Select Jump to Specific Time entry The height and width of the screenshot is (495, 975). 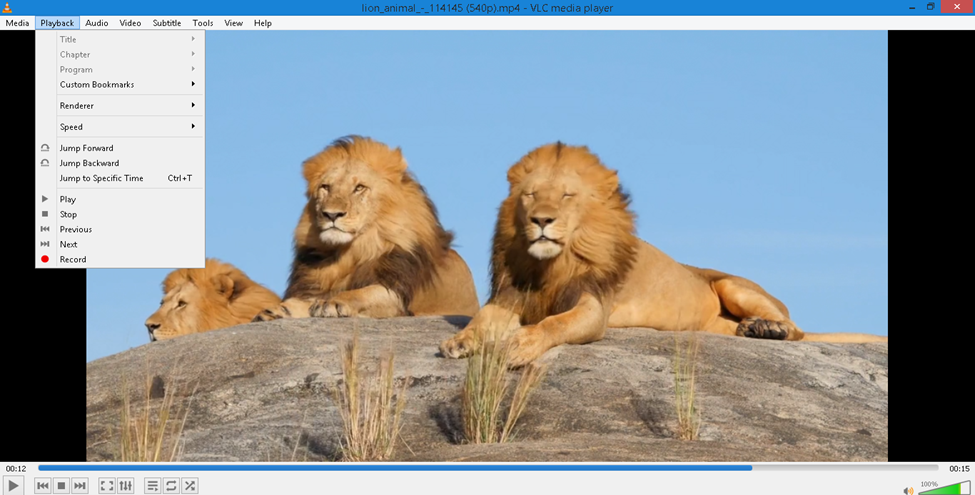coord(120,178)
